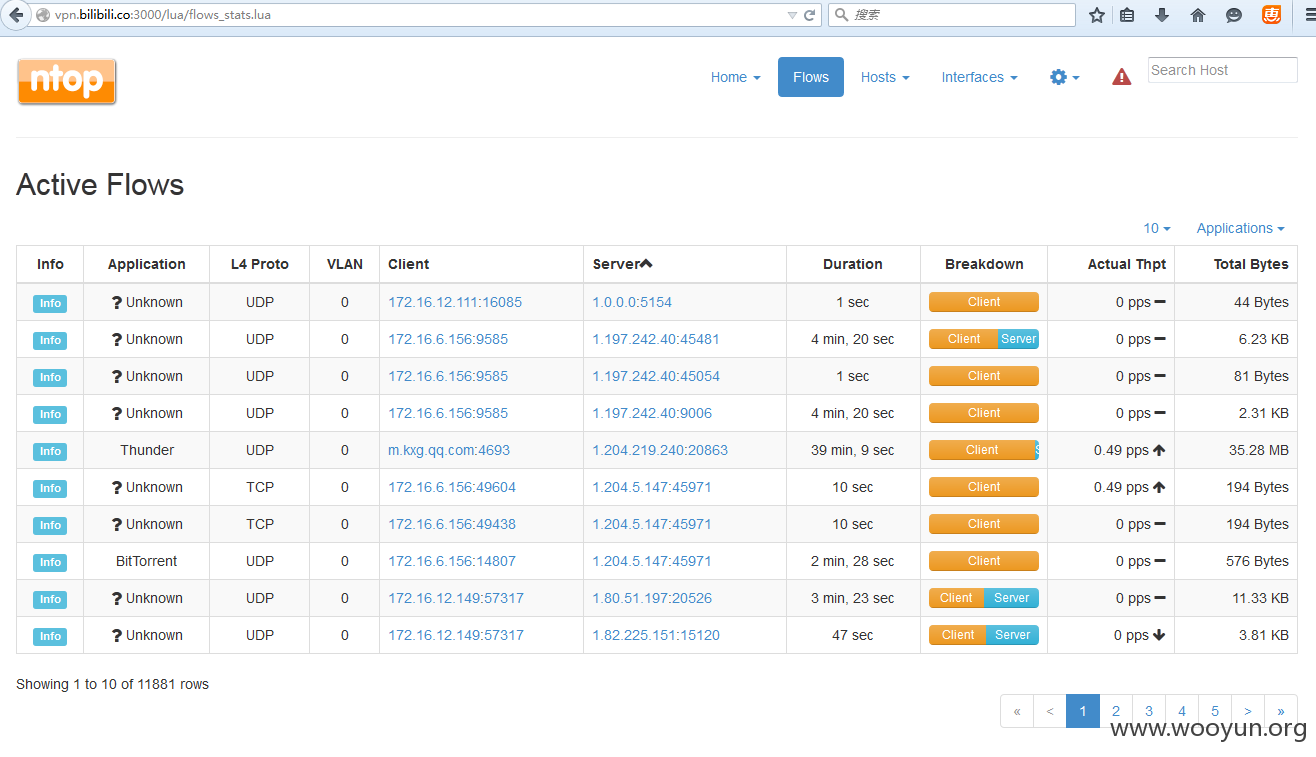Jump to last page with » button
1316x757 pixels.
click(x=1281, y=711)
